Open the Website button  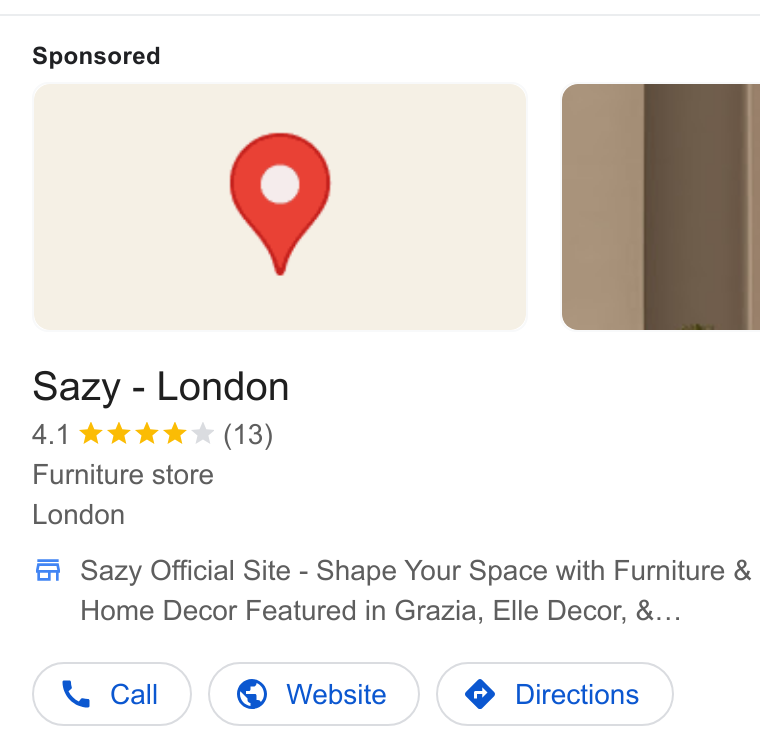[314, 694]
